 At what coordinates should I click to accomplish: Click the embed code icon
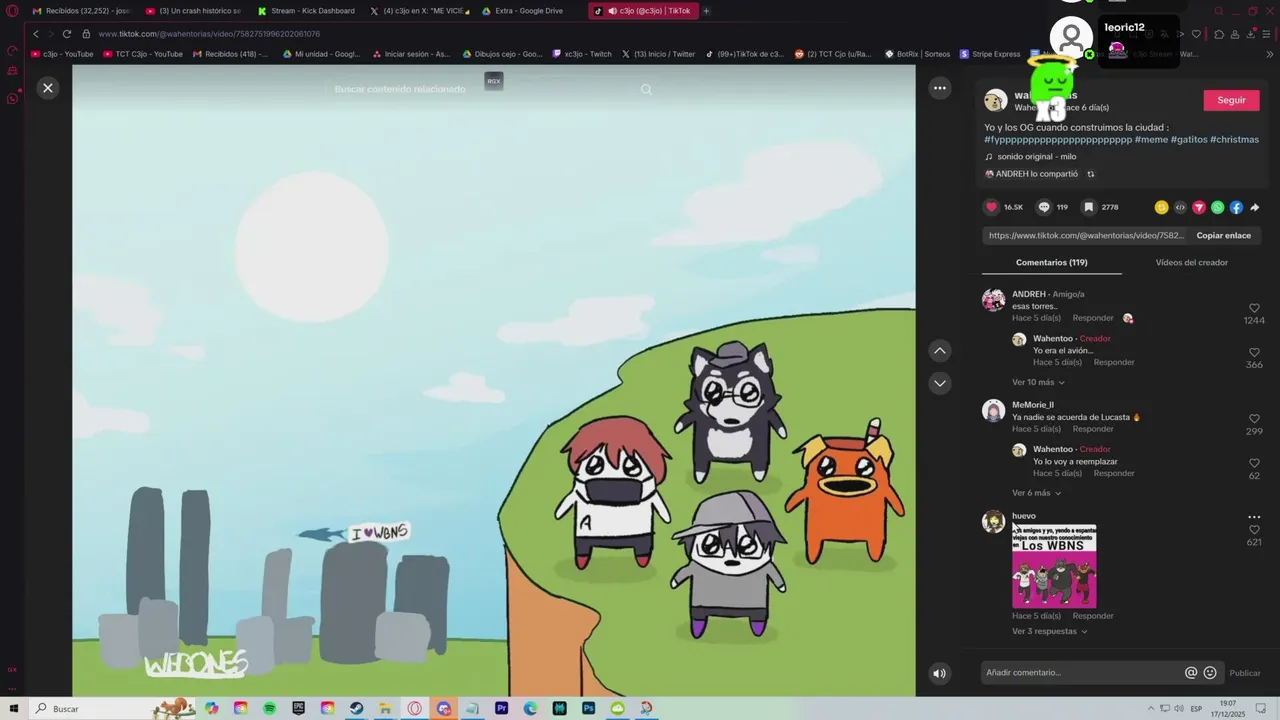click(1180, 207)
